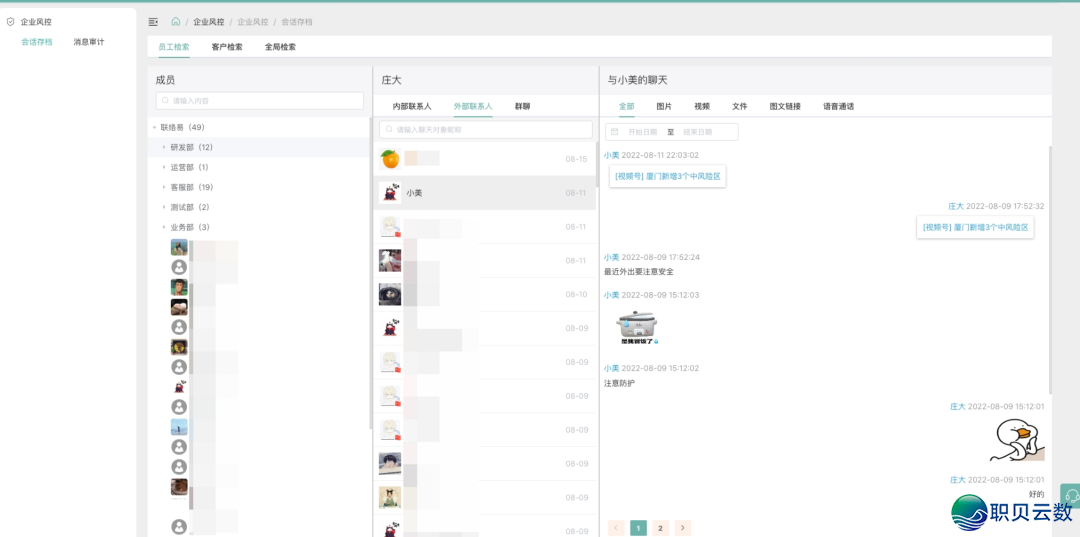Image resolution: width=1080 pixels, height=537 pixels.
Task: Click the chat message scrollbar
Action: 1049,268
